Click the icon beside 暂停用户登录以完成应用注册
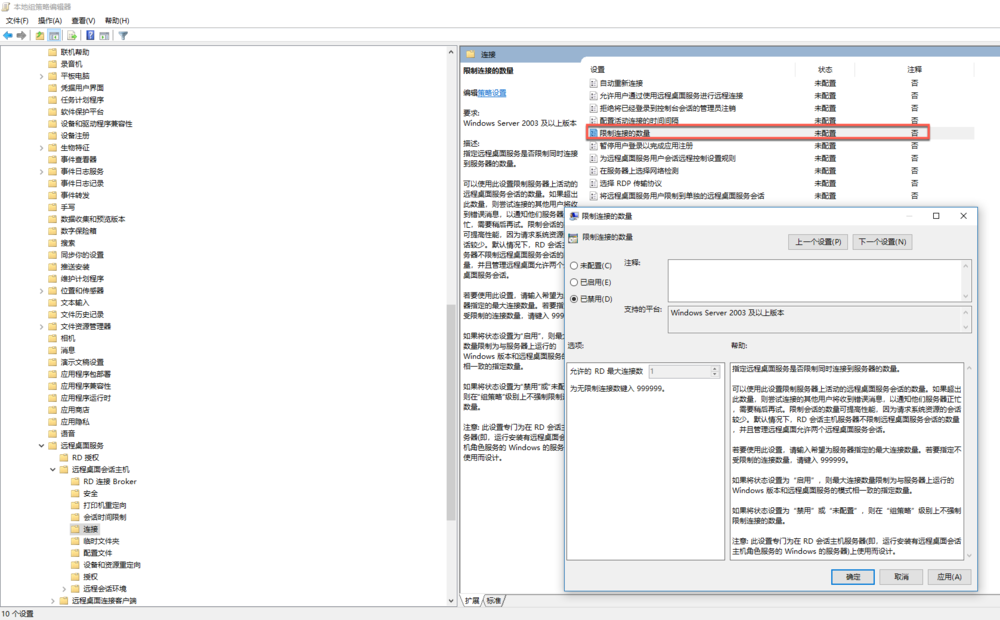Screen dimensions: 1000x620 tap(593, 145)
